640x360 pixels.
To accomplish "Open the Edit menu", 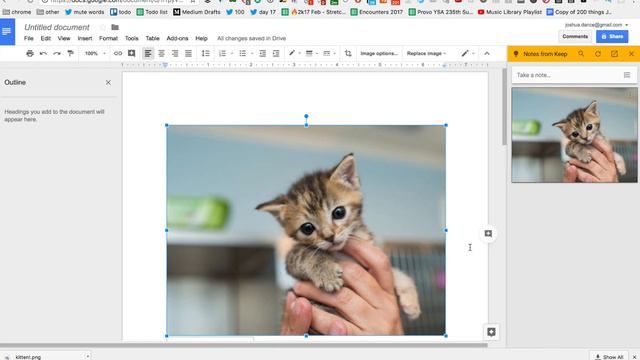I will pos(45,38).
